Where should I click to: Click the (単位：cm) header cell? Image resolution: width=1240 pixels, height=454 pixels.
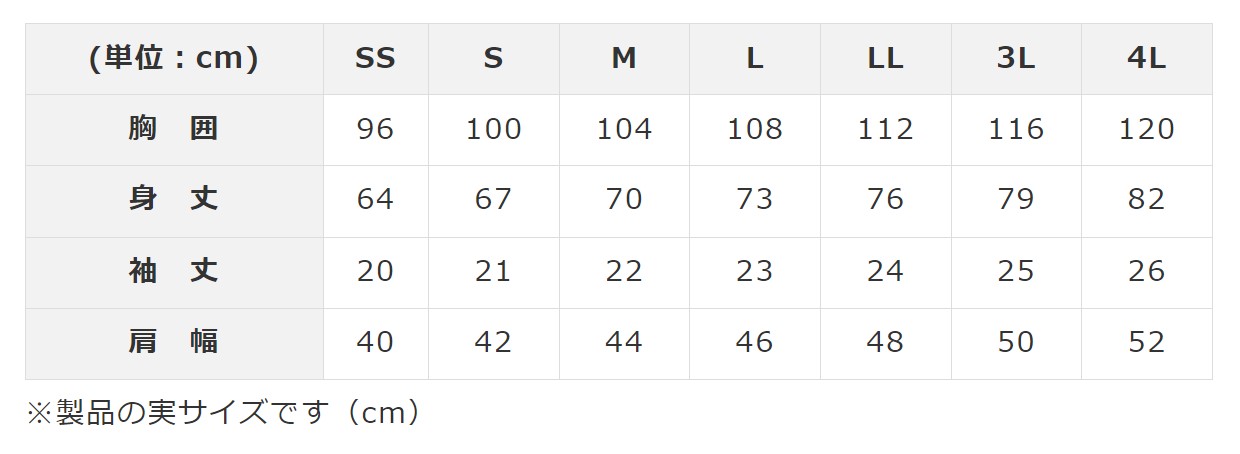click(x=174, y=59)
